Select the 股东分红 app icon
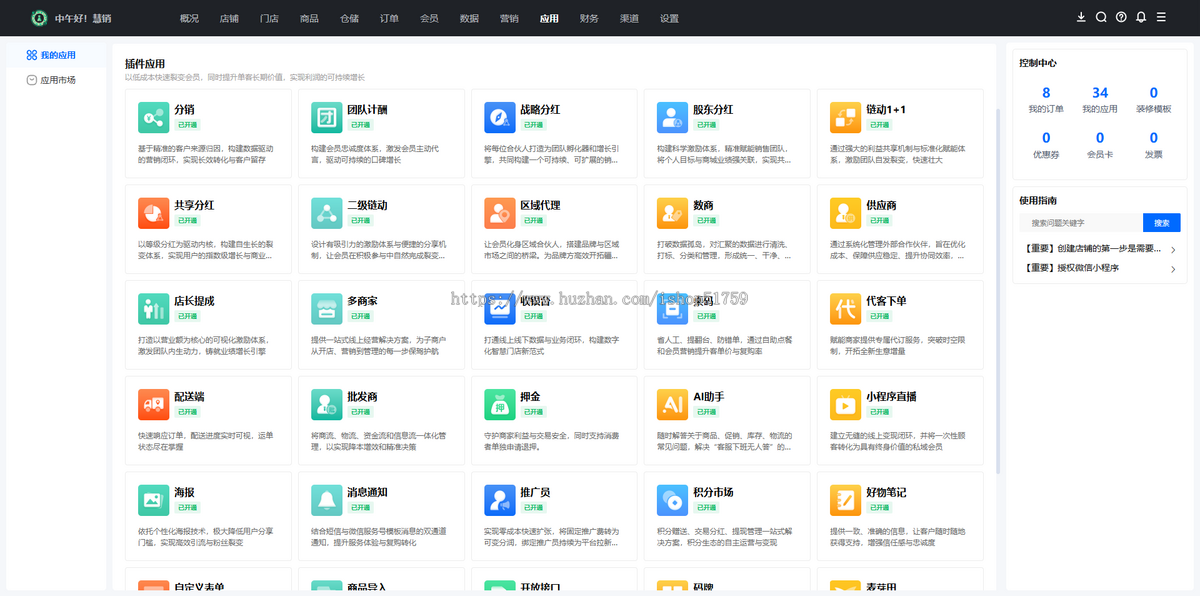Viewport: 1200px width, 596px height. (x=672, y=117)
